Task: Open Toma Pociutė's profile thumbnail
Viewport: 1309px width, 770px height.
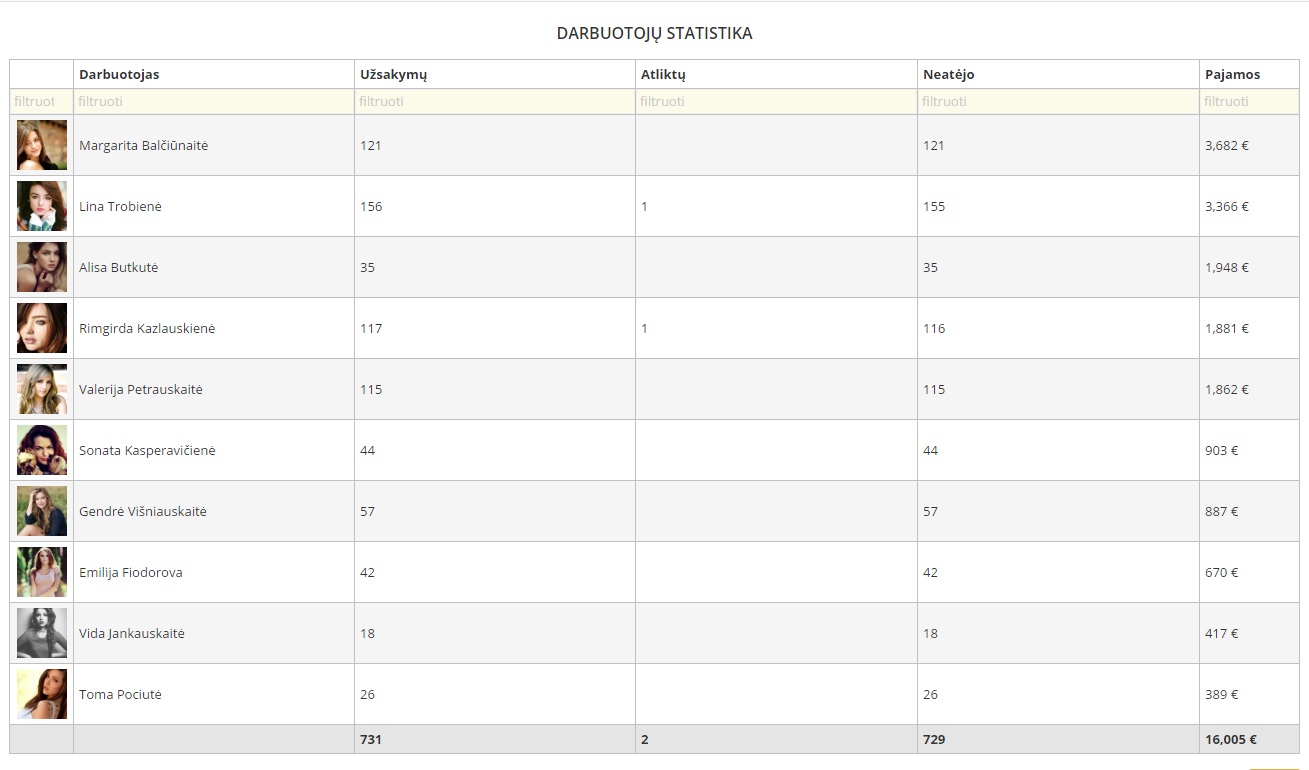Action: pyautogui.click(x=42, y=694)
